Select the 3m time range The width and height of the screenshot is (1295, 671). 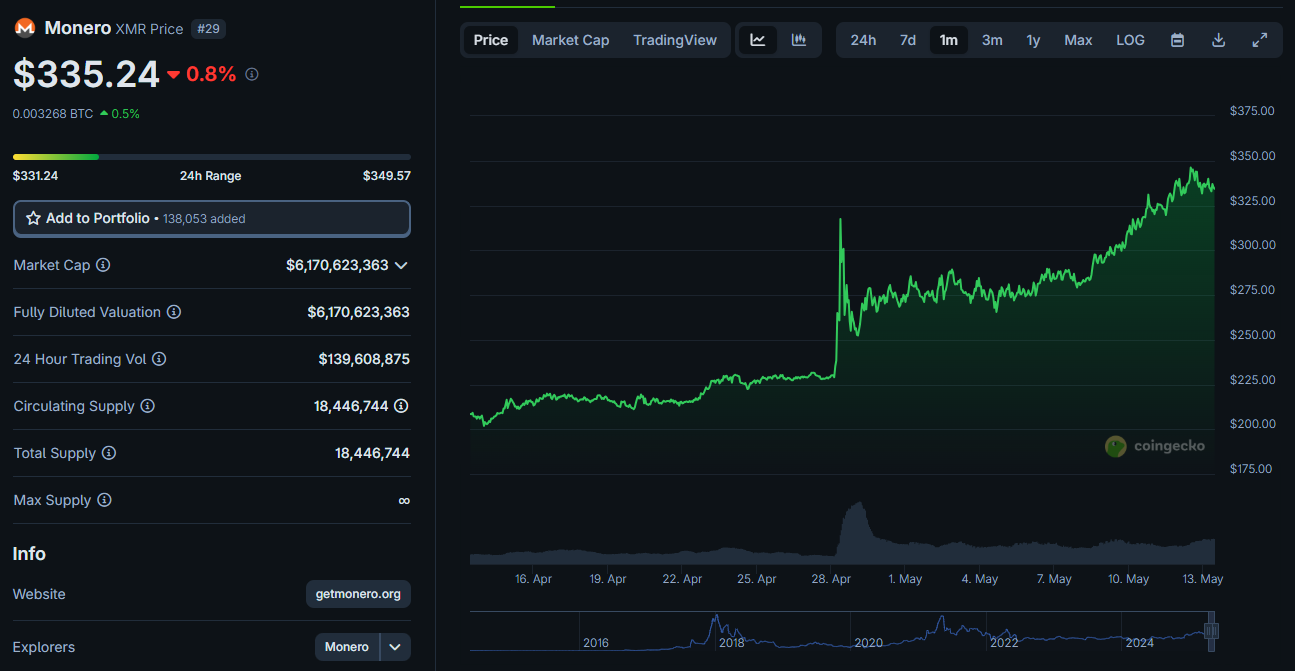pos(992,40)
